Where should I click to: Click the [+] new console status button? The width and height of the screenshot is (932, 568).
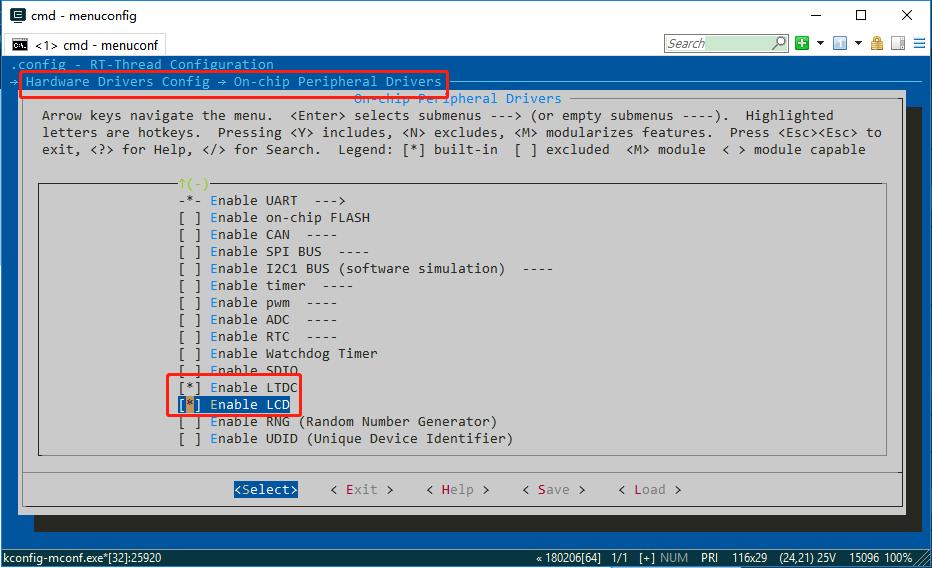click(647, 558)
